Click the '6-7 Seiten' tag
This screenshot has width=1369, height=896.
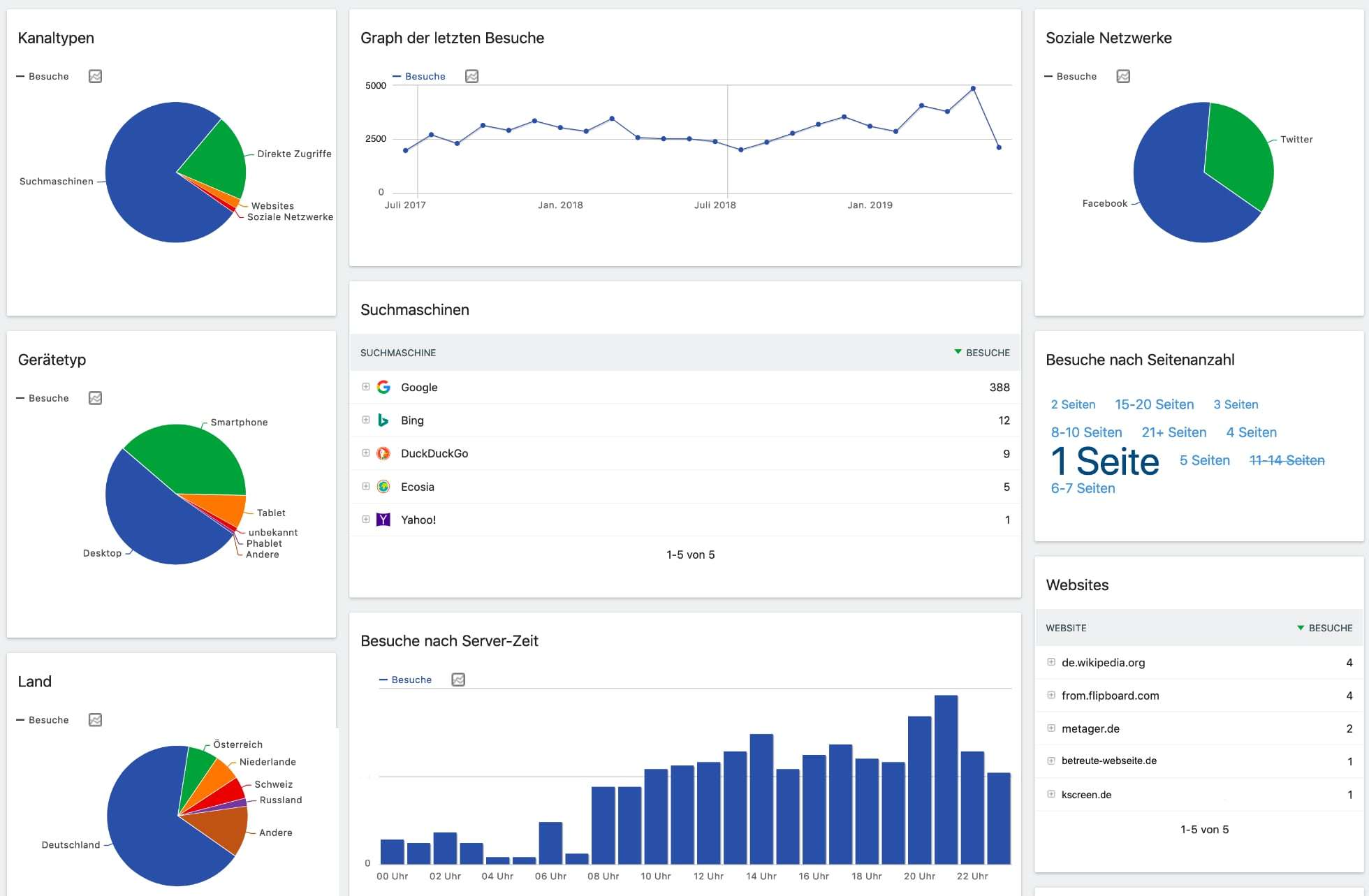[x=1083, y=488]
